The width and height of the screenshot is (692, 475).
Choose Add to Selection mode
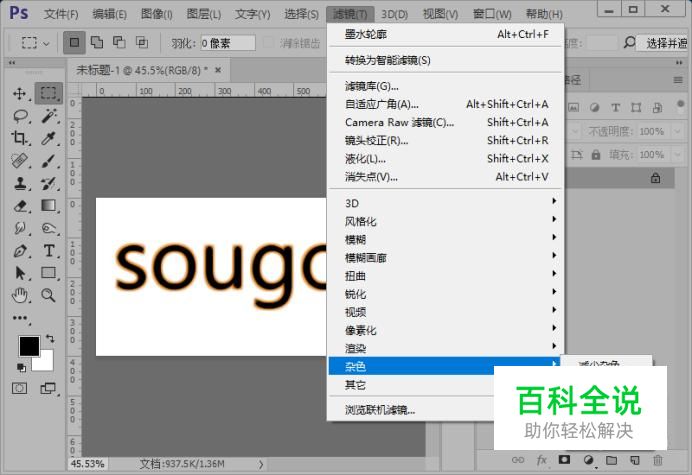pos(97,42)
